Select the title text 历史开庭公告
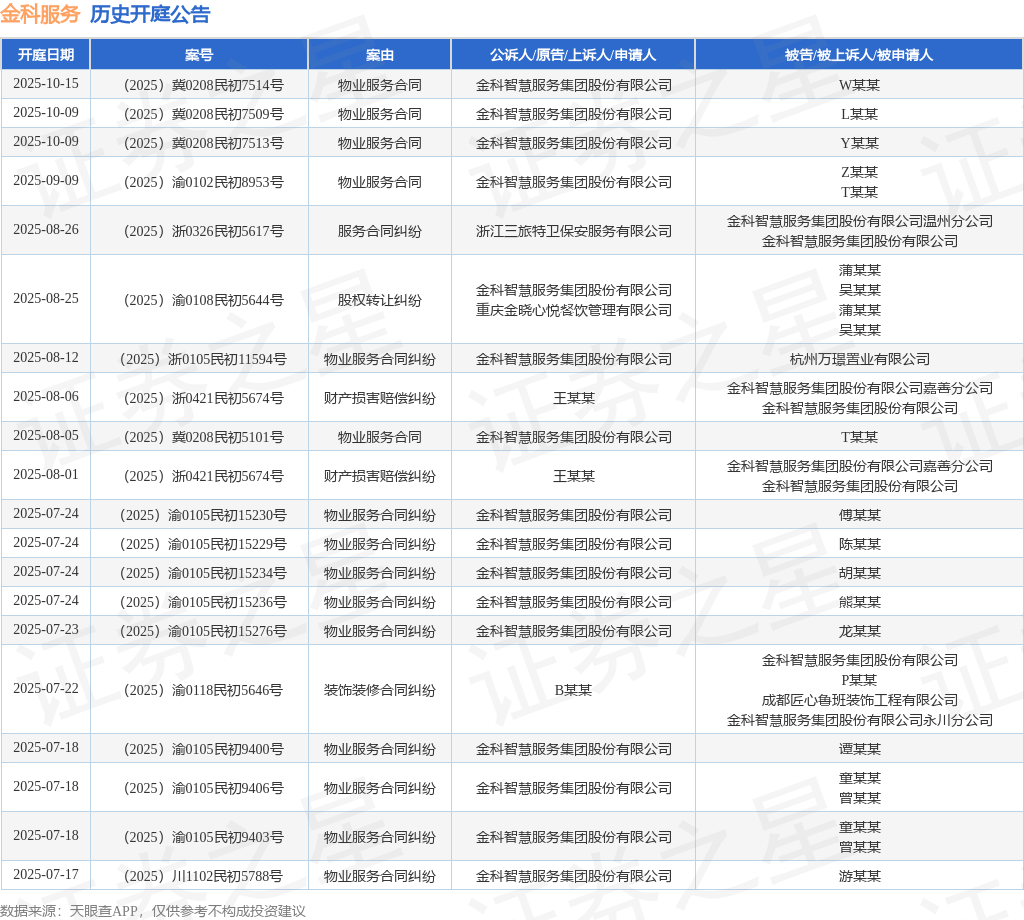 [150, 14]
